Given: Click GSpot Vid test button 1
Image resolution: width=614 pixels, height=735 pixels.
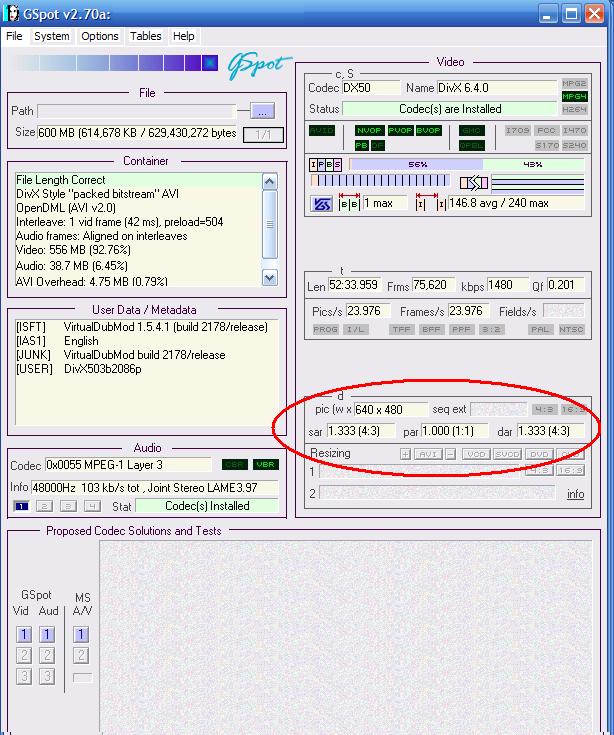Looking at the screenshot, I should pos(24,634).
